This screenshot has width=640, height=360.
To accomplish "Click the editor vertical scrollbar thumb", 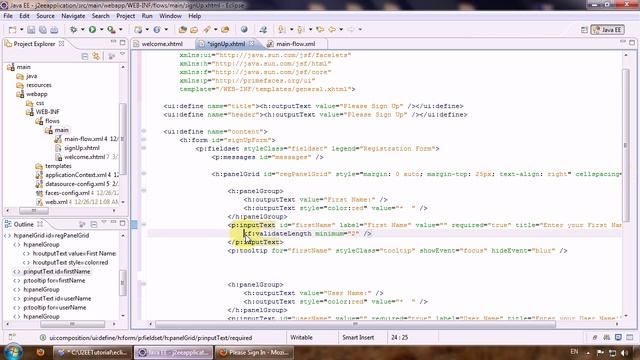I will pyautogui.click(x=626, y=145).
